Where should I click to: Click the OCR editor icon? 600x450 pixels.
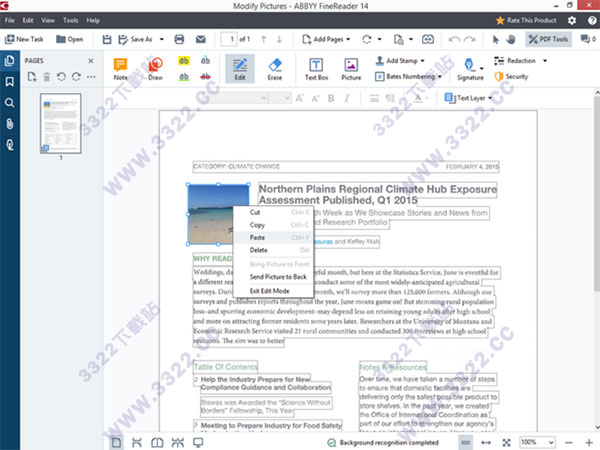(428, 39)
